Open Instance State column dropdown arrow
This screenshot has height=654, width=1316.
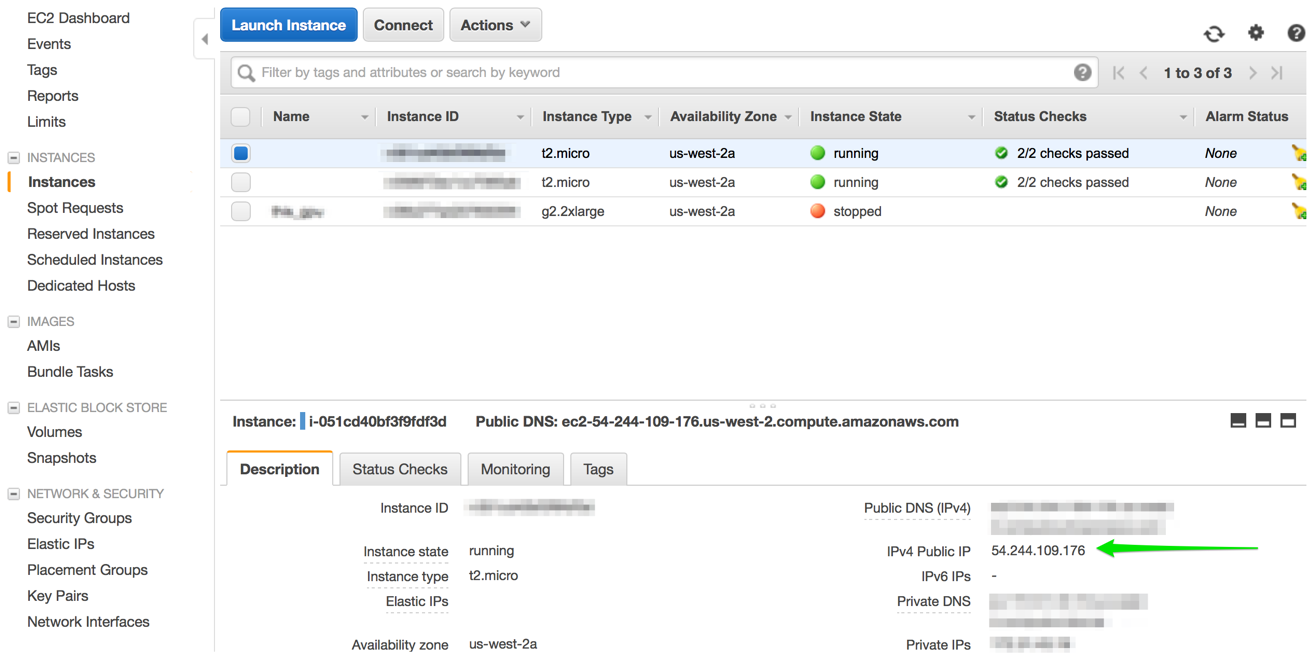point(971,118)
